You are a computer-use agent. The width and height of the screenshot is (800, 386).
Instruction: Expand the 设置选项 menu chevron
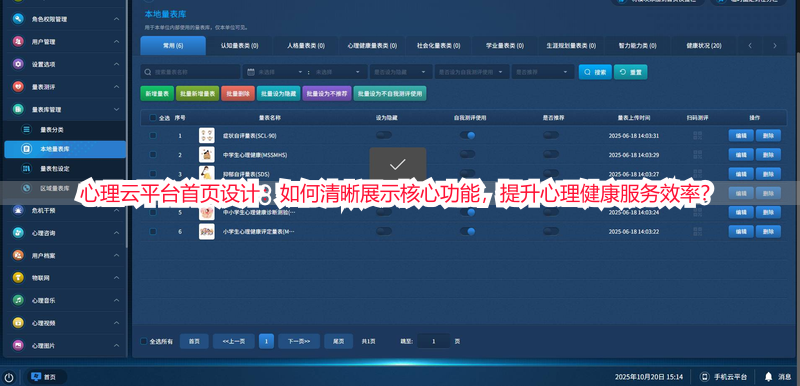pyautogui.click(x=116, y=64)
